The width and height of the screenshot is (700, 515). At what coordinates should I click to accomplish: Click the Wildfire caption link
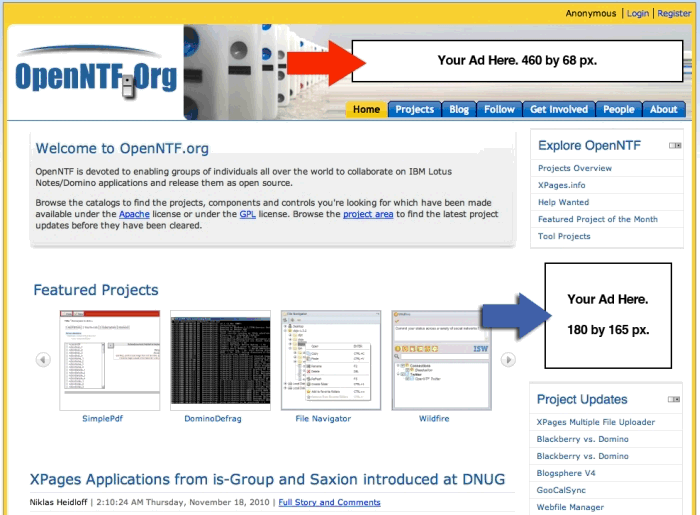(x=434, y=419)
